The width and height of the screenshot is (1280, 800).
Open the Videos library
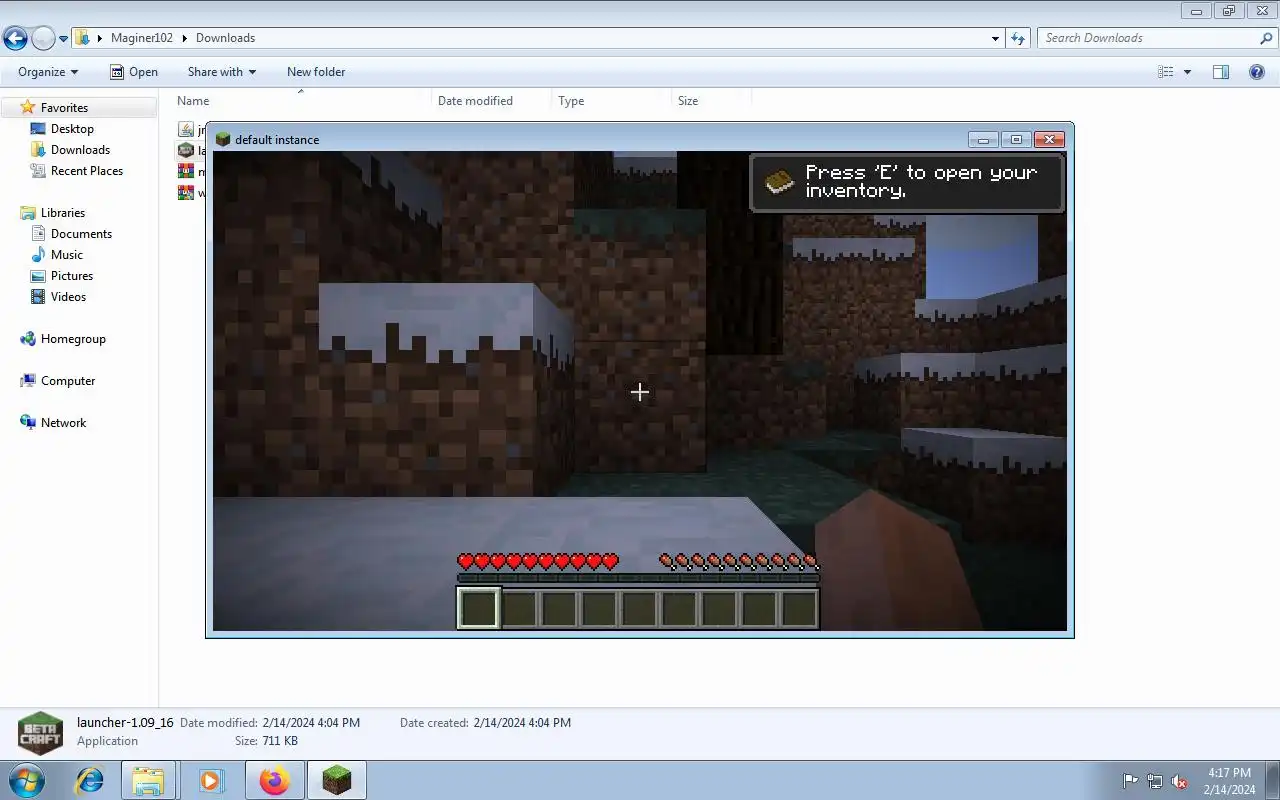click(x=68, y=297)
